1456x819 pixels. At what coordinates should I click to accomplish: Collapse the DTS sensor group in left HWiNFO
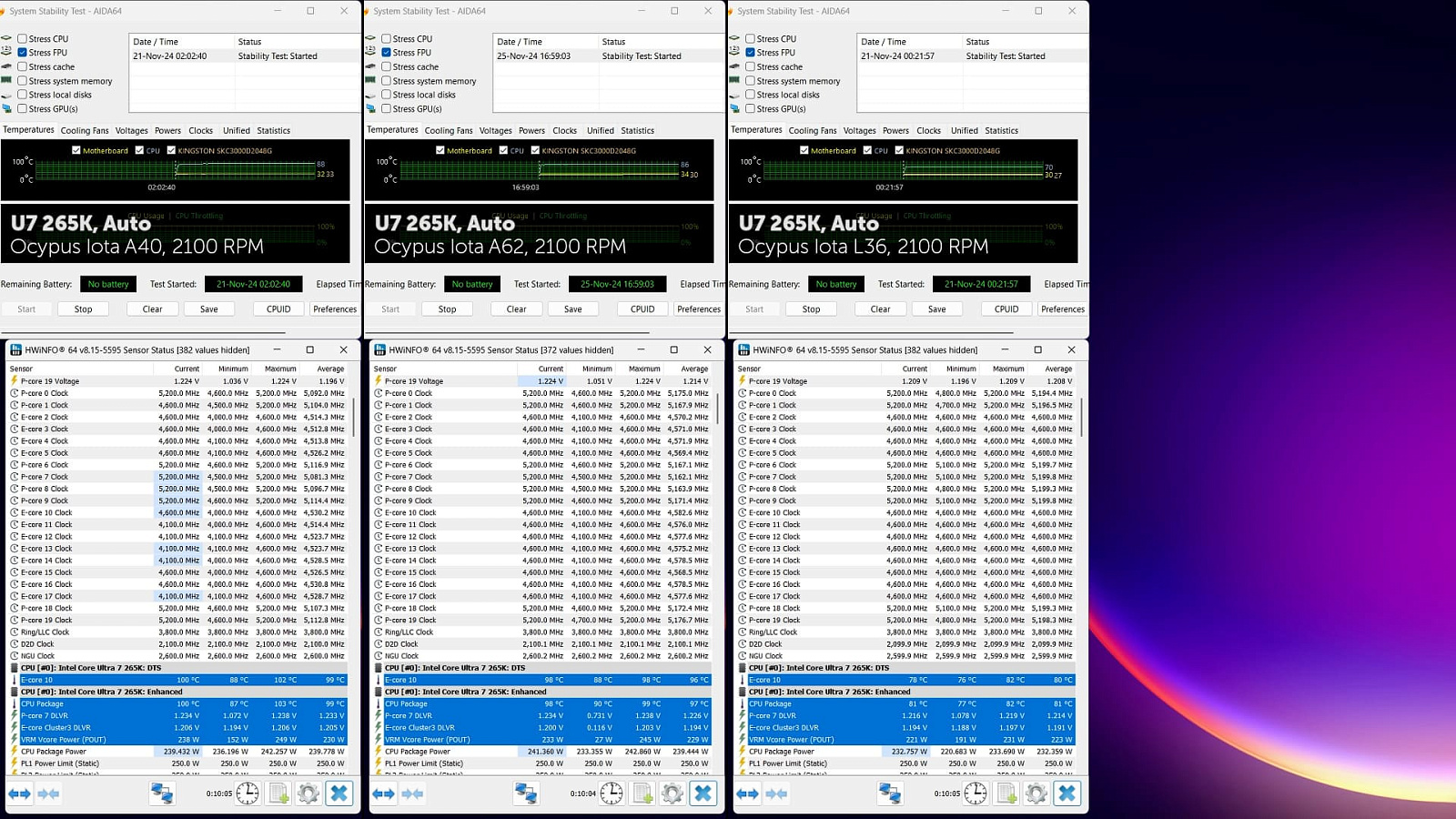(x=15, y=668)
